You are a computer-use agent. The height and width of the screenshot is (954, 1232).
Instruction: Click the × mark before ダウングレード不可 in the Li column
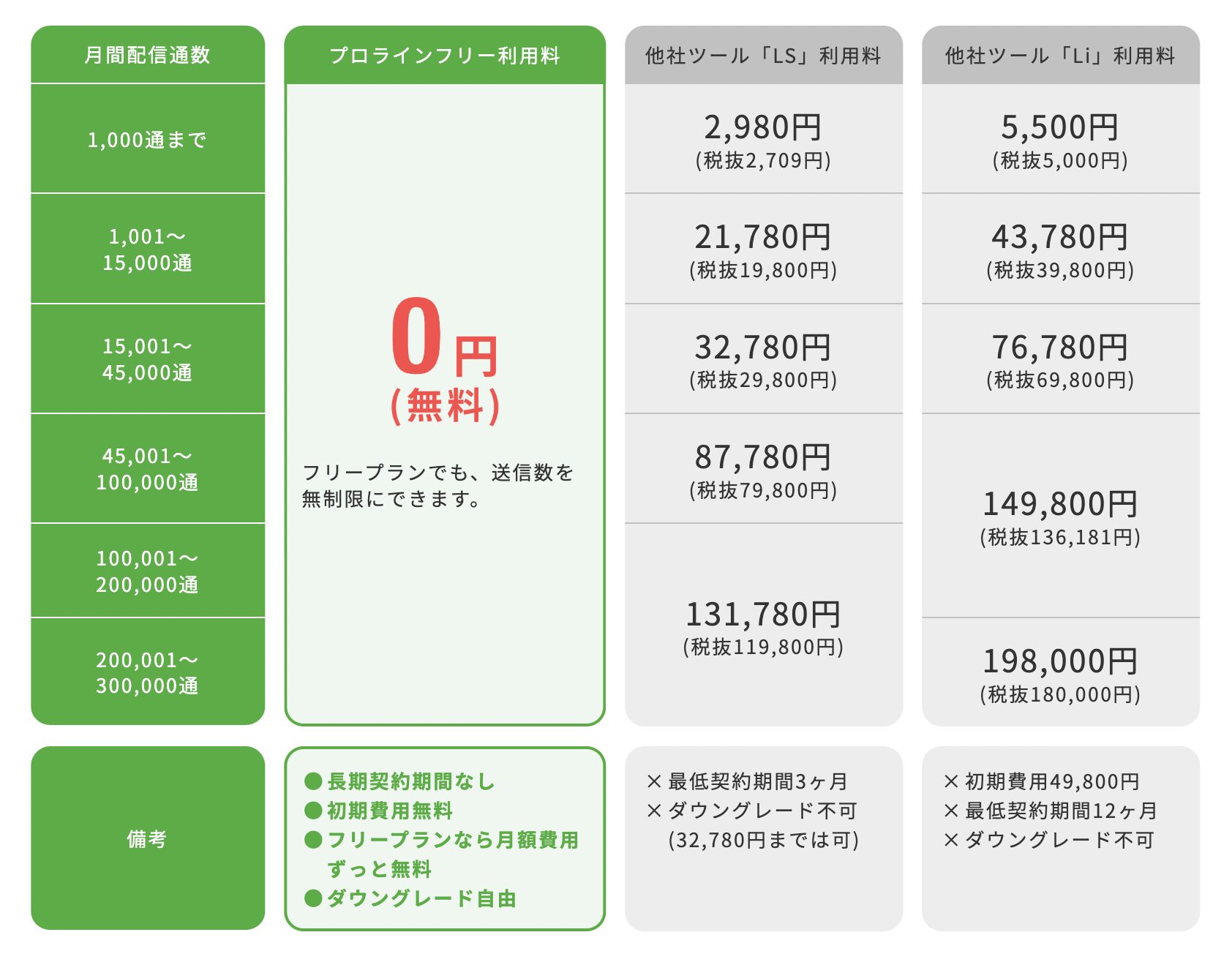click(x=951, y=840)
